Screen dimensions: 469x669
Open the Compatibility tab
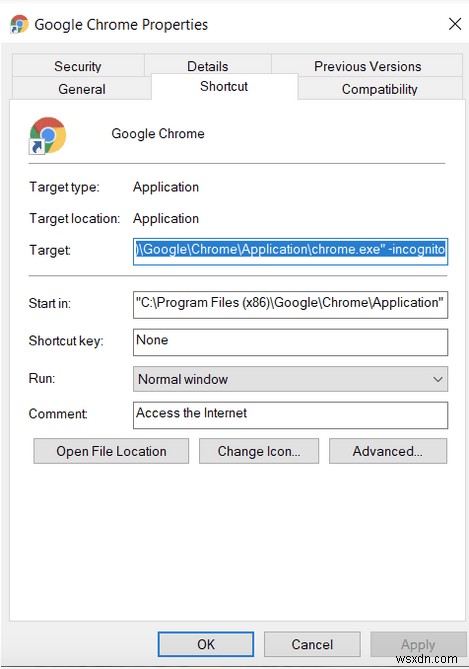[379, 89]
